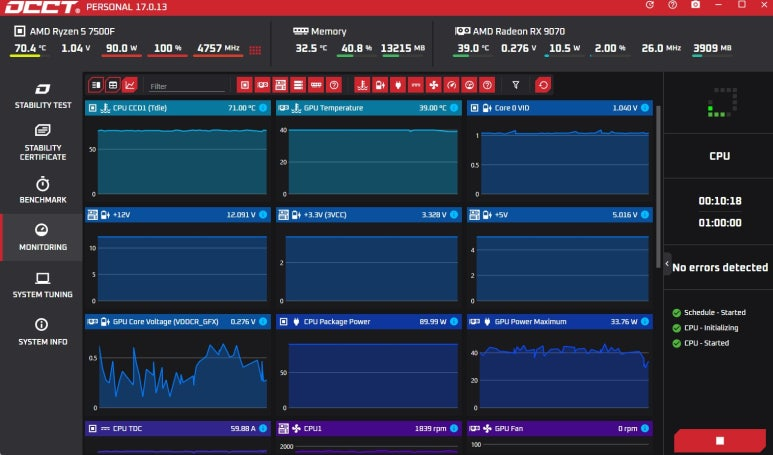
Task: Click the red core grid icon beside 4757 MHz
Action: point(255,50)
